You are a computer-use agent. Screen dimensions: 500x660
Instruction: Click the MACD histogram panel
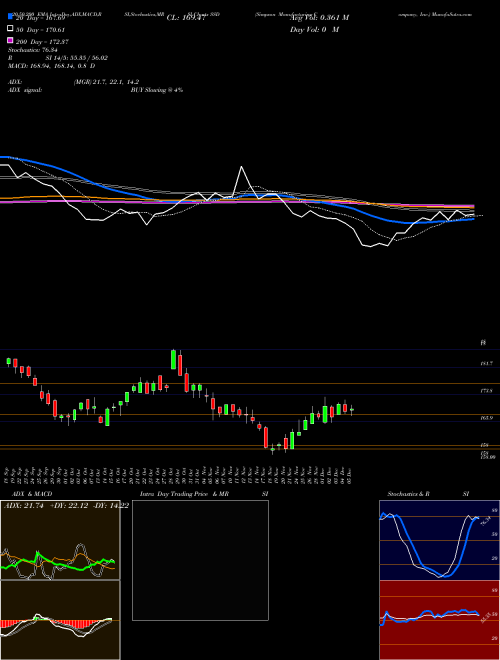tap(60, 620)
